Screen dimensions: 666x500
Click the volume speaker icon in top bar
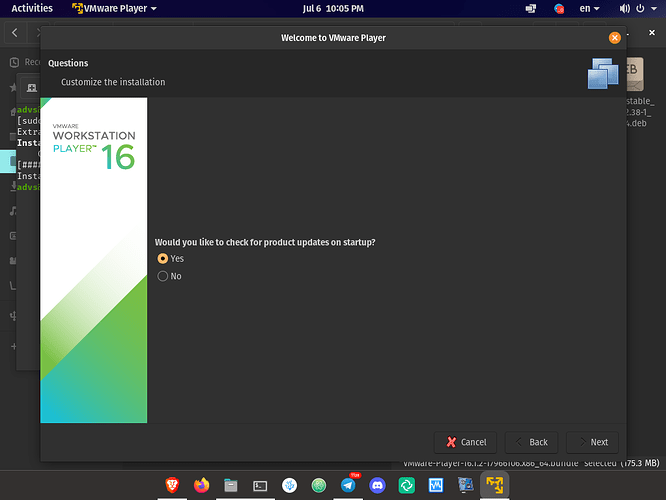point(624,8)
